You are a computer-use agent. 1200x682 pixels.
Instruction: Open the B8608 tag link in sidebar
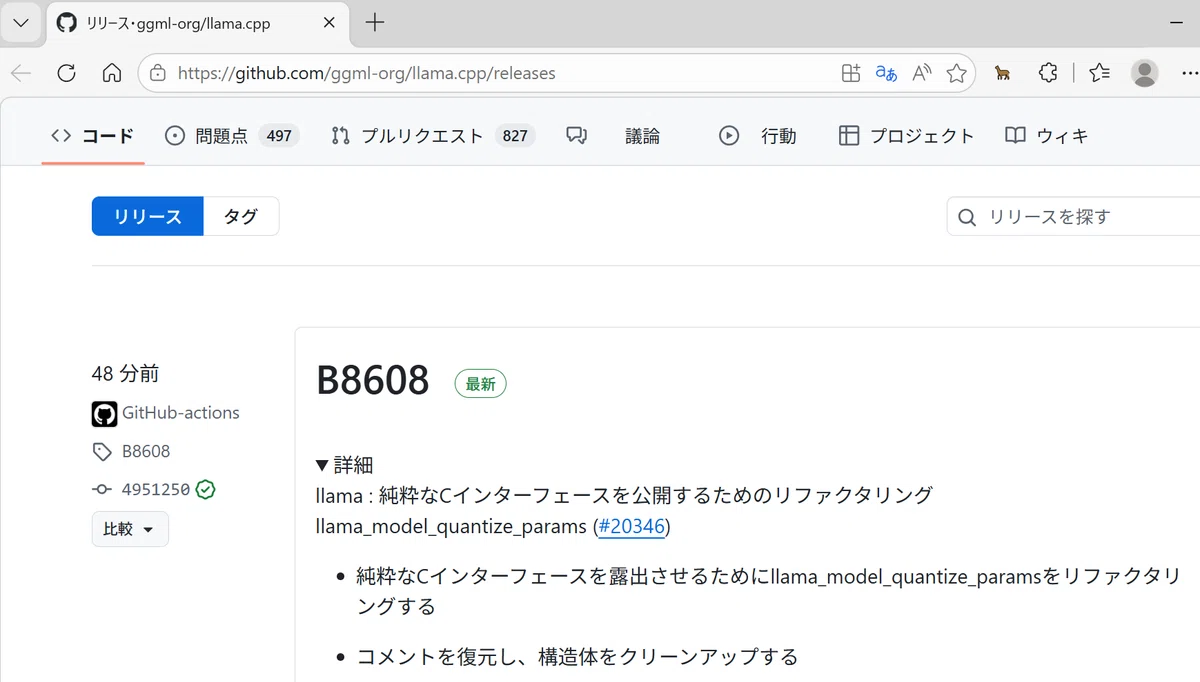click(146, 452)
